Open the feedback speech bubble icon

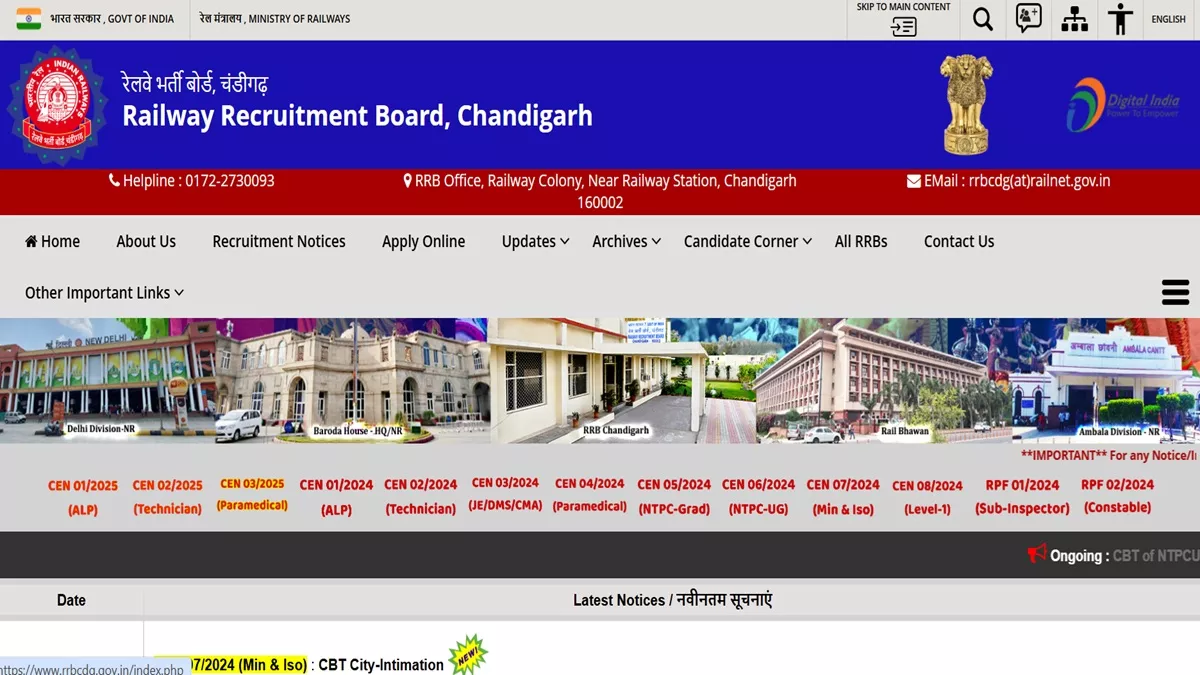point(1029,19)
